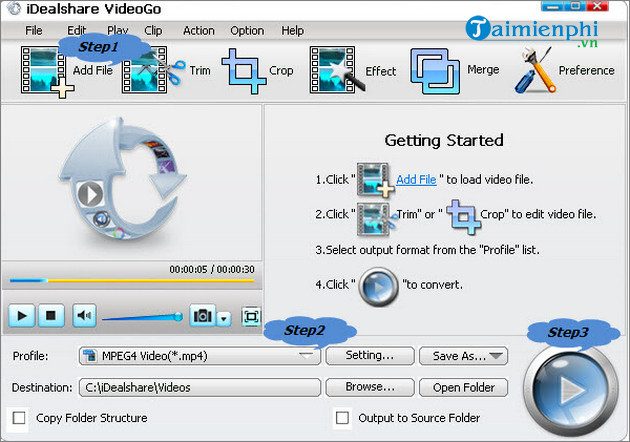The width and height of the screenshot is (630, 442).
Task: Click the Trim icon in Getting Started
Action: [x=376, y=218]
